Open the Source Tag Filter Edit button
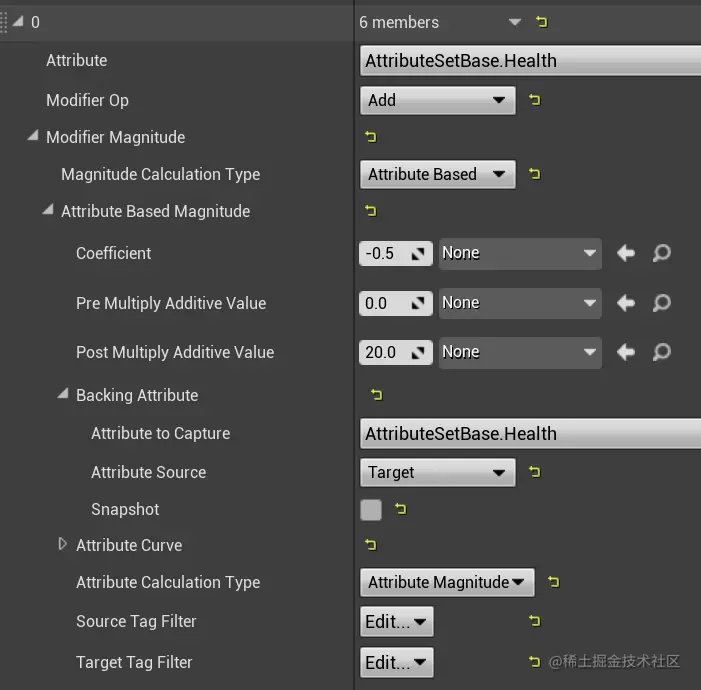The width and height of the screenshot is (701, 690). 396,622
